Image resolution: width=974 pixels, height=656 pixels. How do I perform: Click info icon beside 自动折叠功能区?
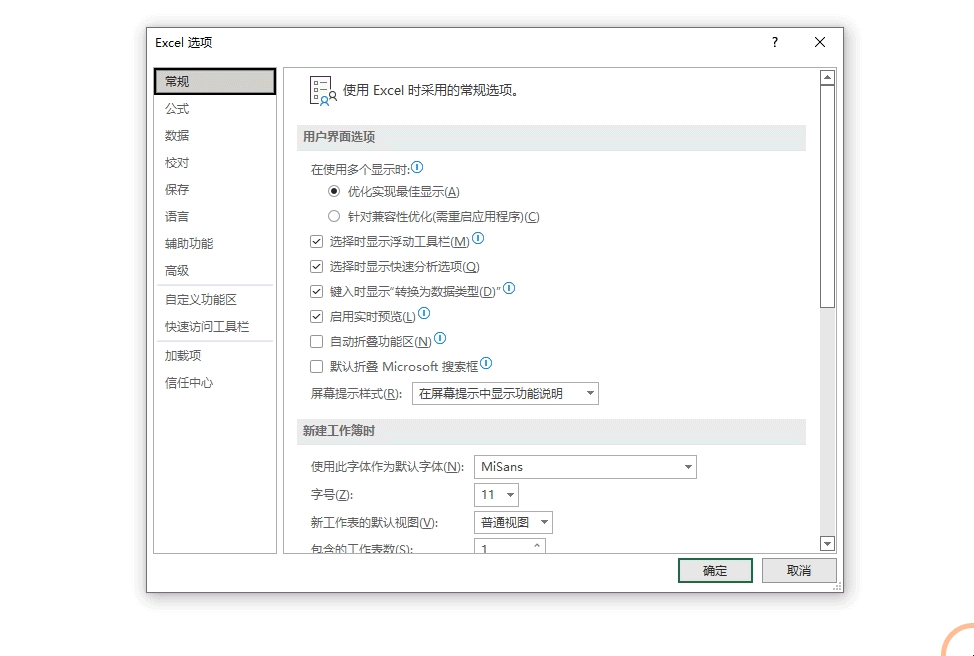(x=440, y=338)
